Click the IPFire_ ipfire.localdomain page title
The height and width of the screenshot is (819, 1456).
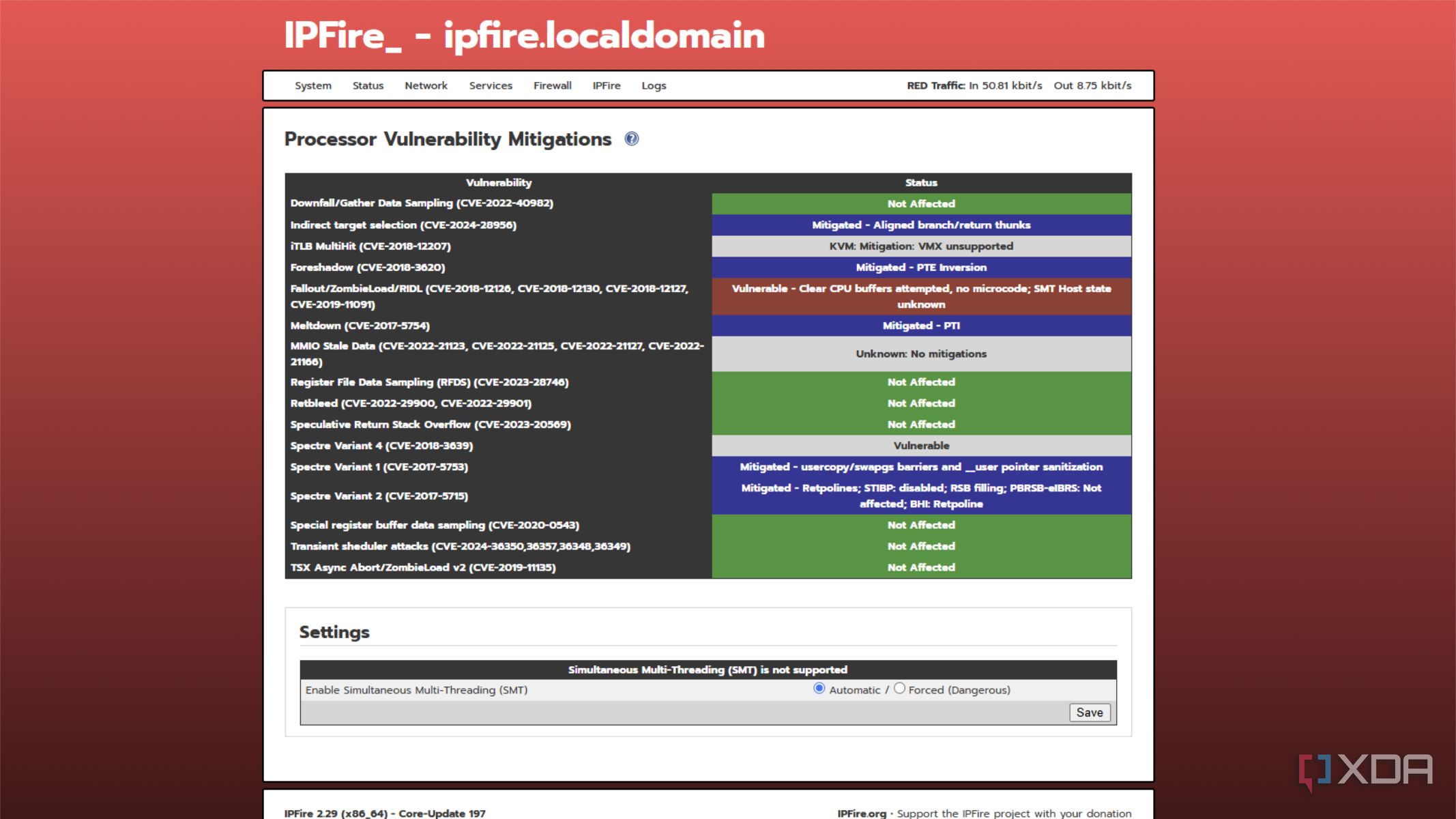(523, 35)
